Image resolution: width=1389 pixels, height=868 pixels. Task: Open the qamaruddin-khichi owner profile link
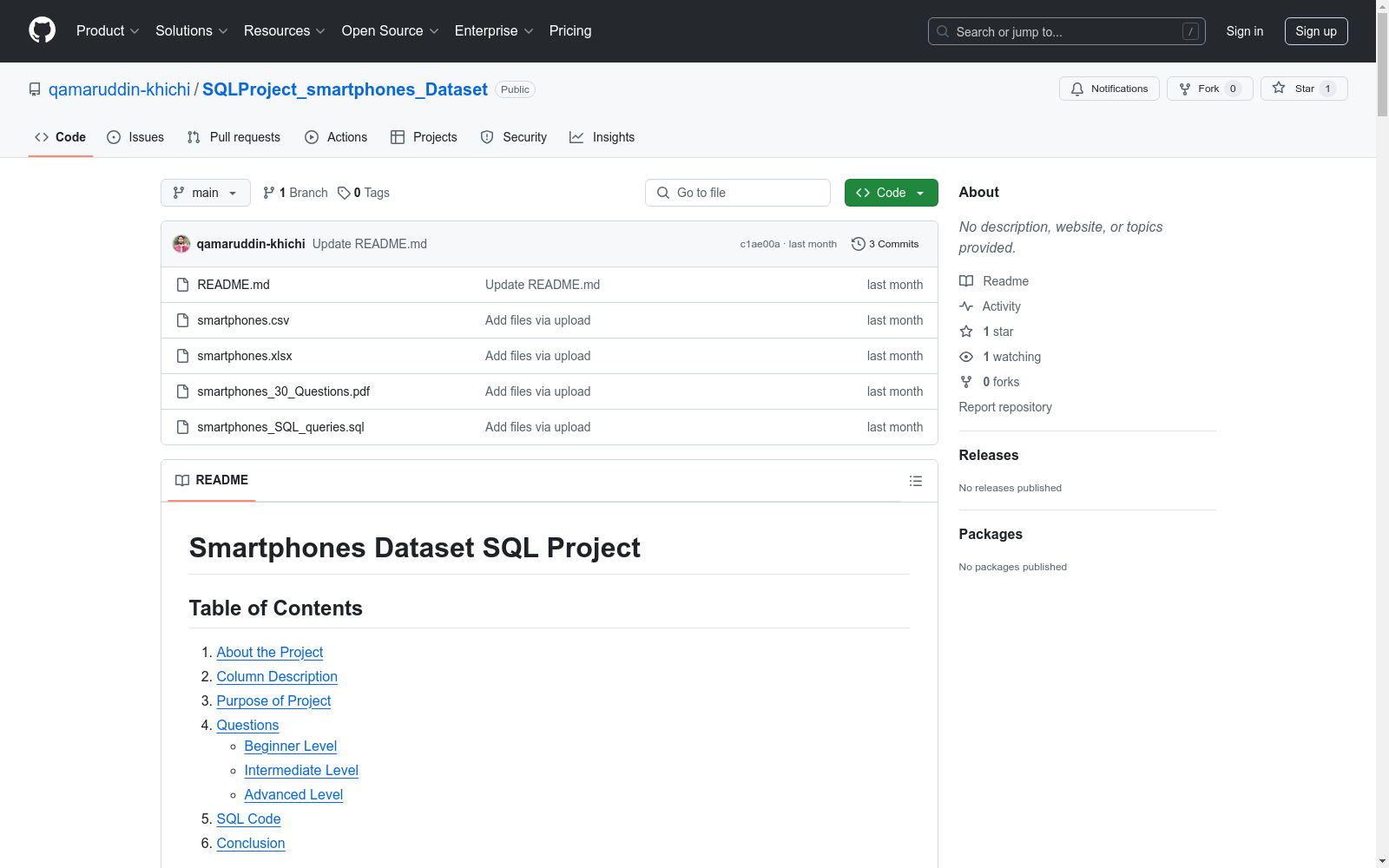pyautogui.click(x=120, y=89)
